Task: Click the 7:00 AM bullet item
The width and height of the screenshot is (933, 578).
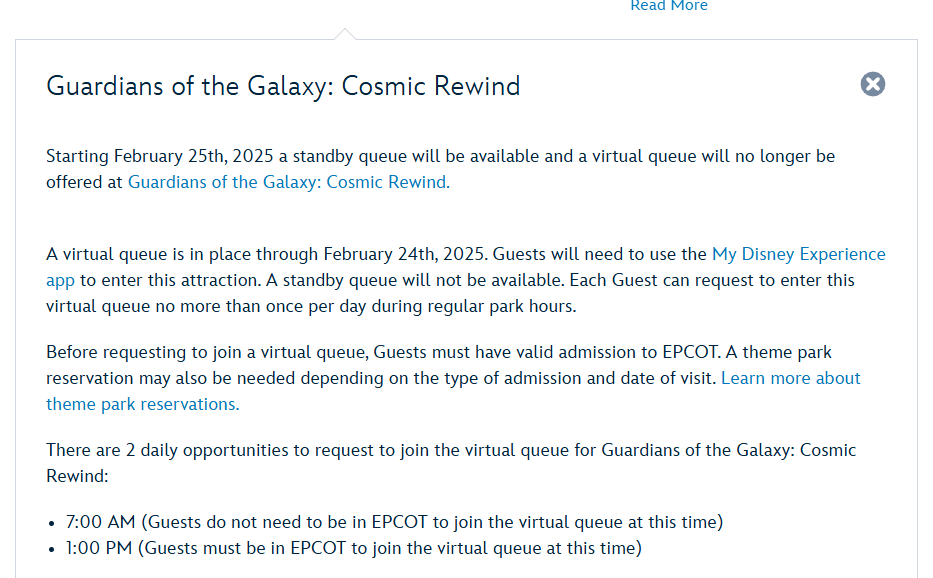Action: coord(394,522)
